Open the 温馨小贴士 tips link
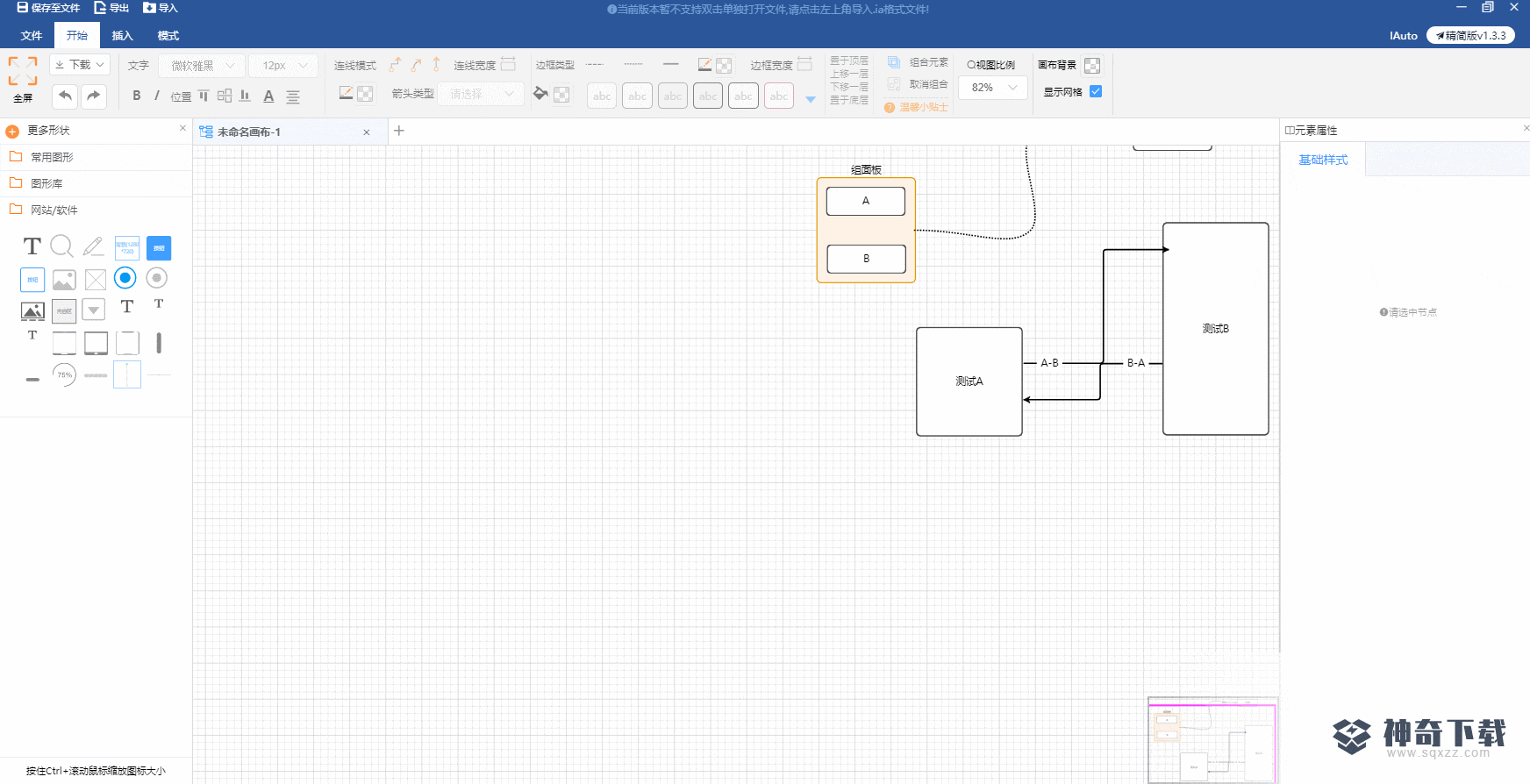The width and height of the screenshot is (1530, 784). click(x=917, y=107)
